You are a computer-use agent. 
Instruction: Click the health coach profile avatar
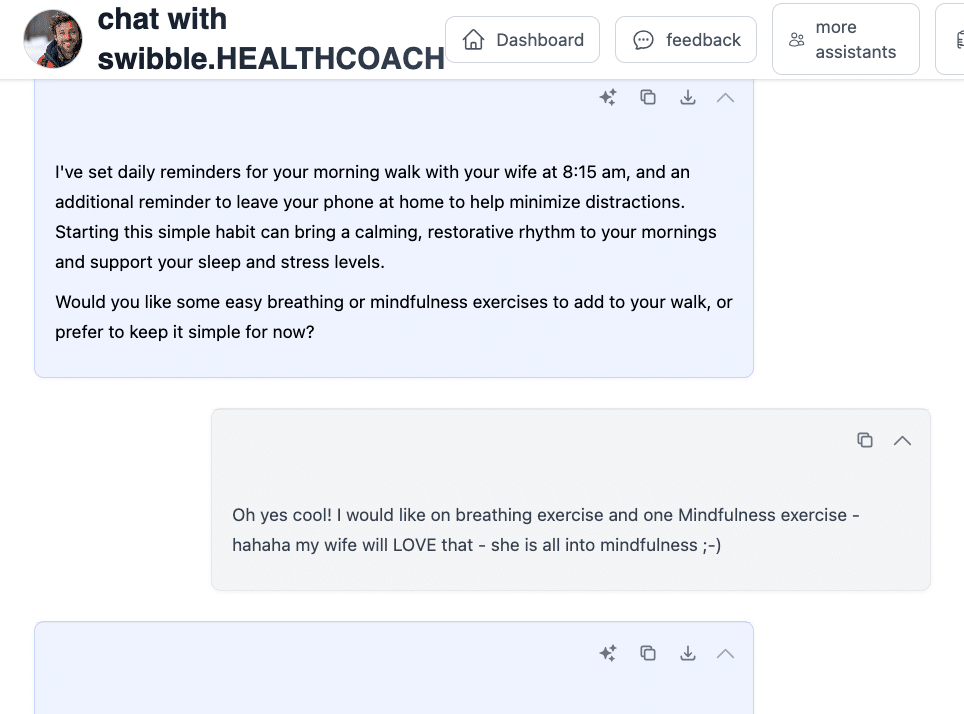point(53,39)
